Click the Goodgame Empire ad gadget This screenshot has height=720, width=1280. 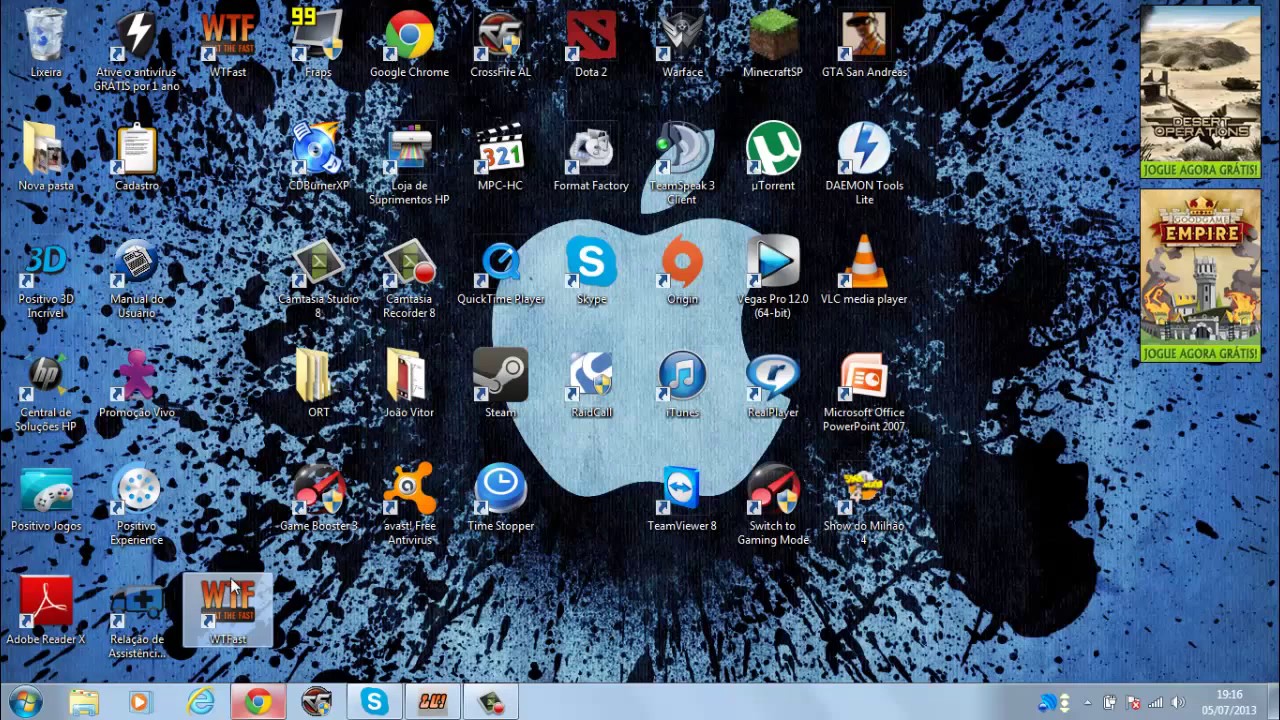1200,275
